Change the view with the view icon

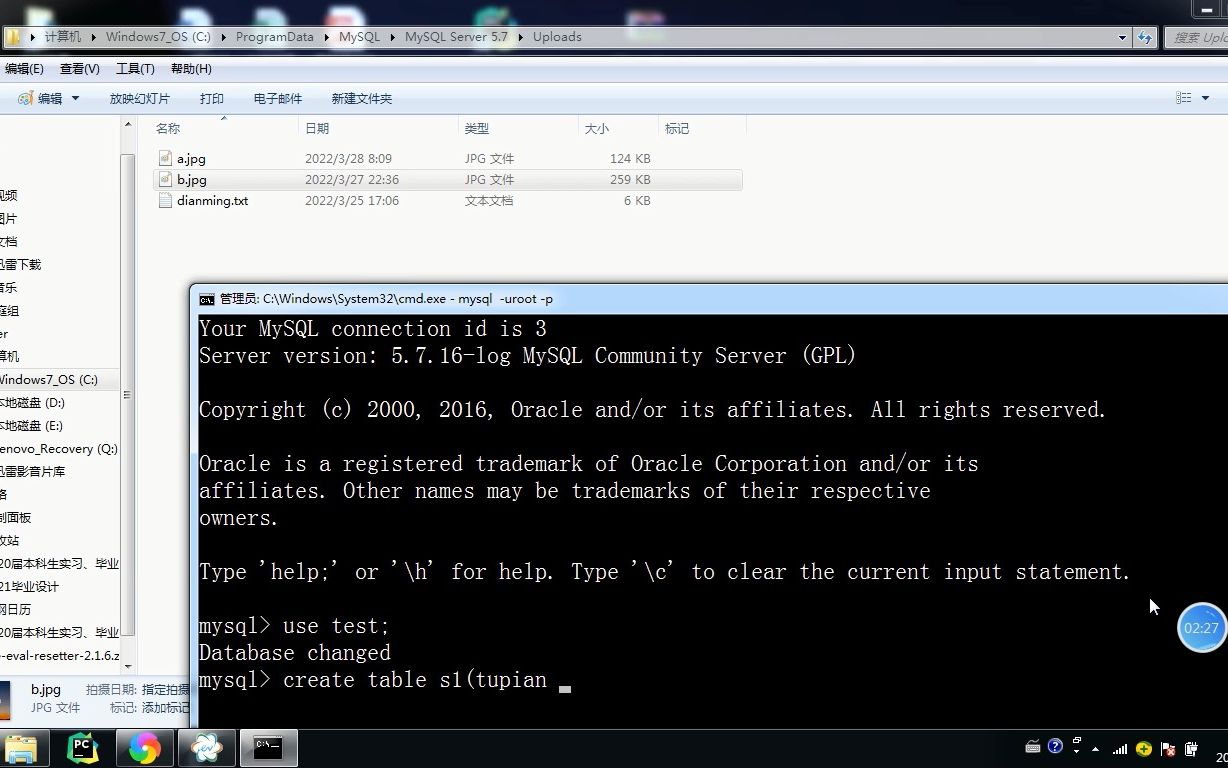pyautogui.click(x=1184, y=98)
